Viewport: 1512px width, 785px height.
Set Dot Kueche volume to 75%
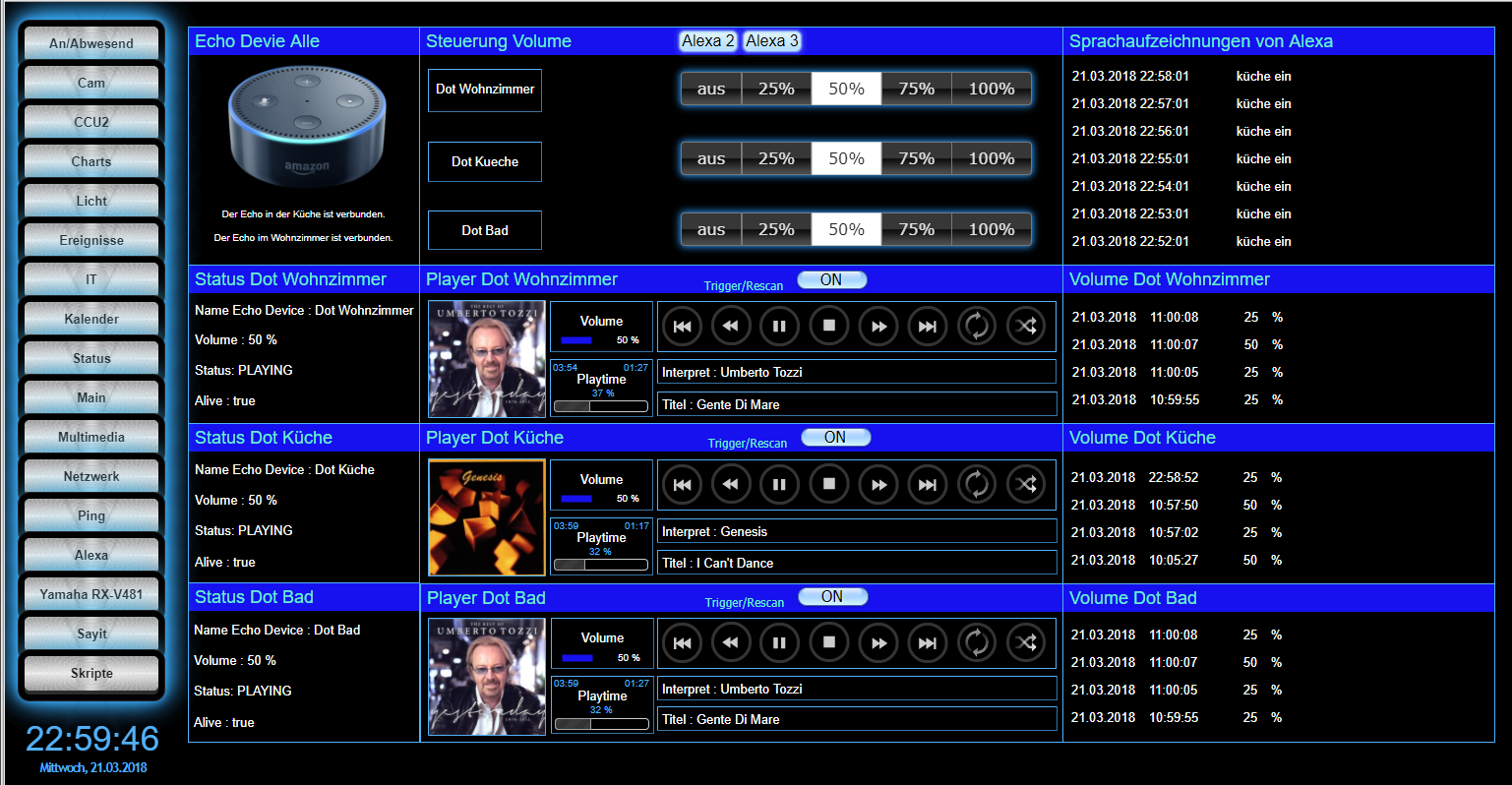(x=916, y=158)
